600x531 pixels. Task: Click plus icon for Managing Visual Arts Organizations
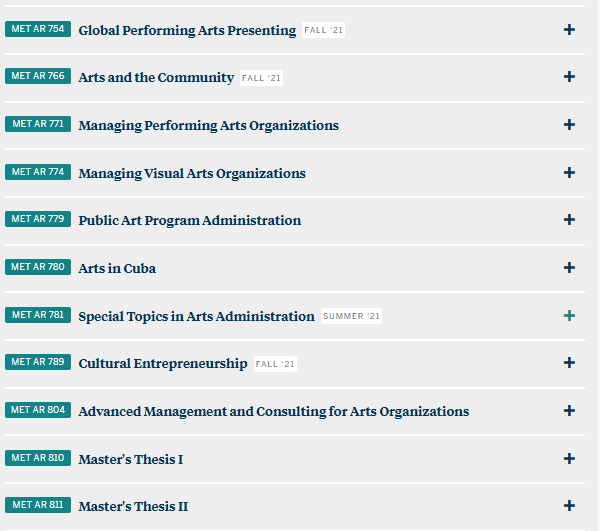pyautogui.click(x=569, y=172)
